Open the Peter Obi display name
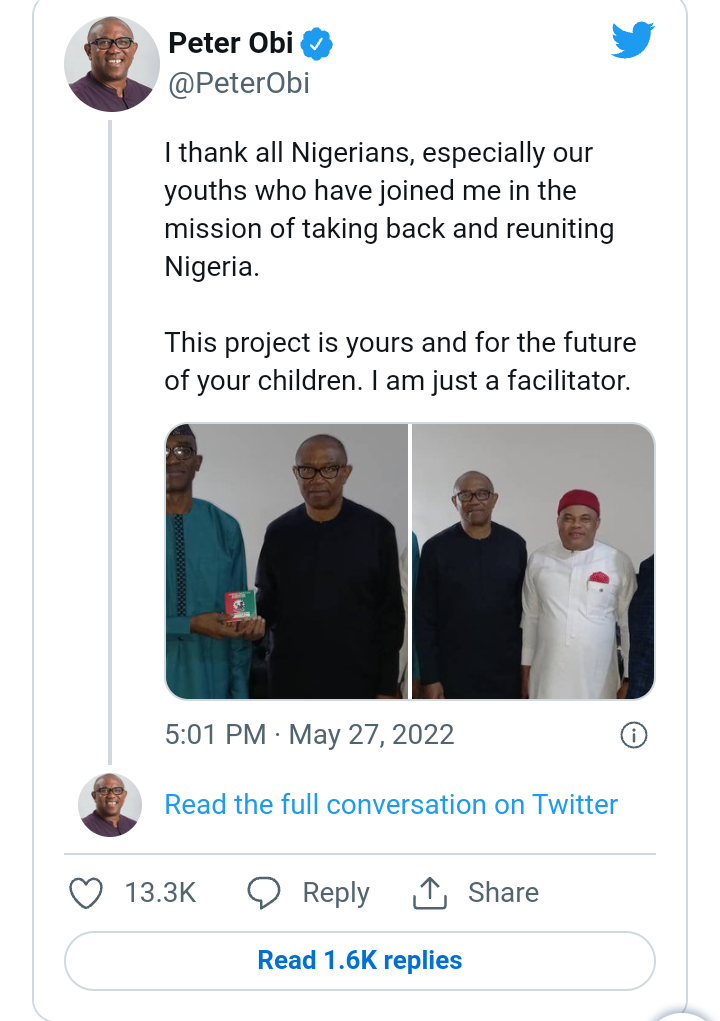Image resolution: width=720 pixels, height=1021 pixels. tap(230, 44)
